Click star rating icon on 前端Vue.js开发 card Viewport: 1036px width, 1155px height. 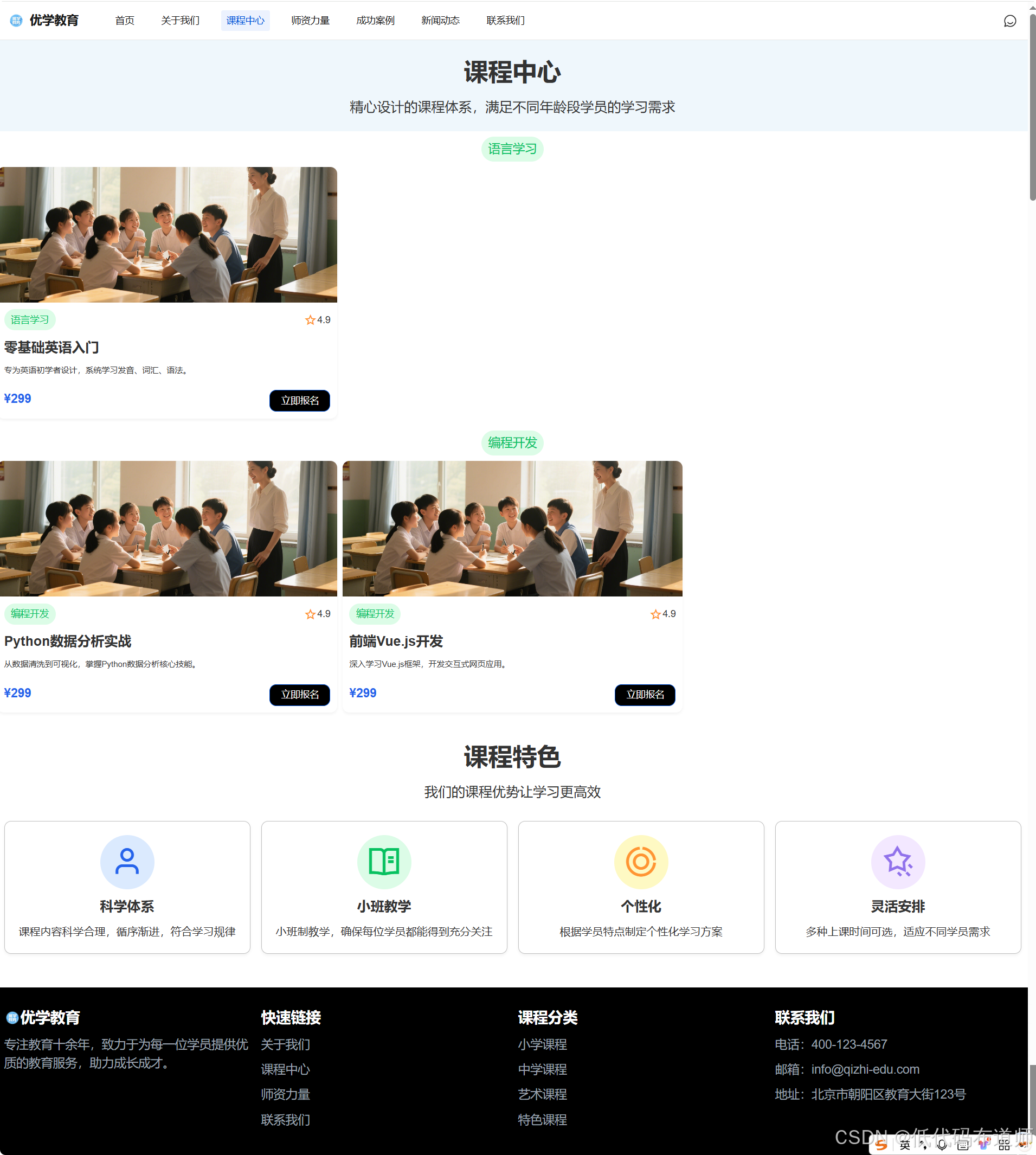coord(655,614)
